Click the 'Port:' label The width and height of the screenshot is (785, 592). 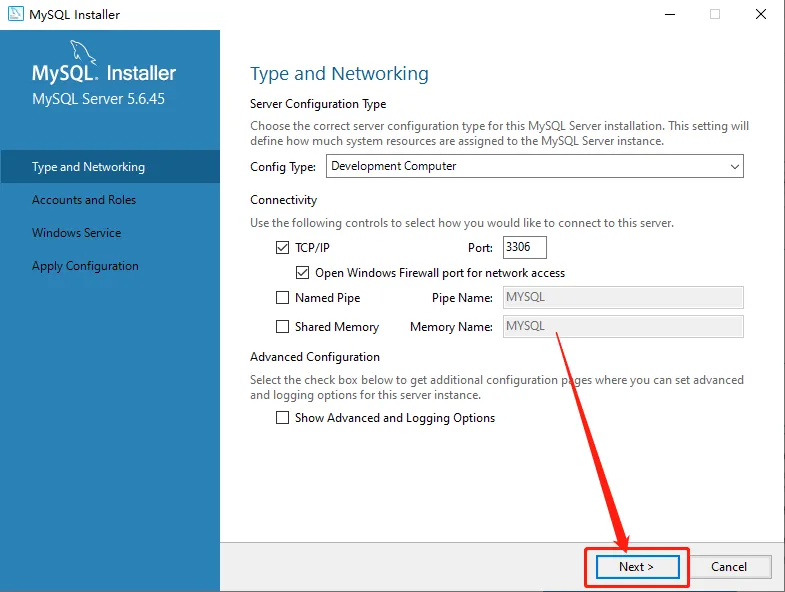pyautogui.click(x=480, y=248)
